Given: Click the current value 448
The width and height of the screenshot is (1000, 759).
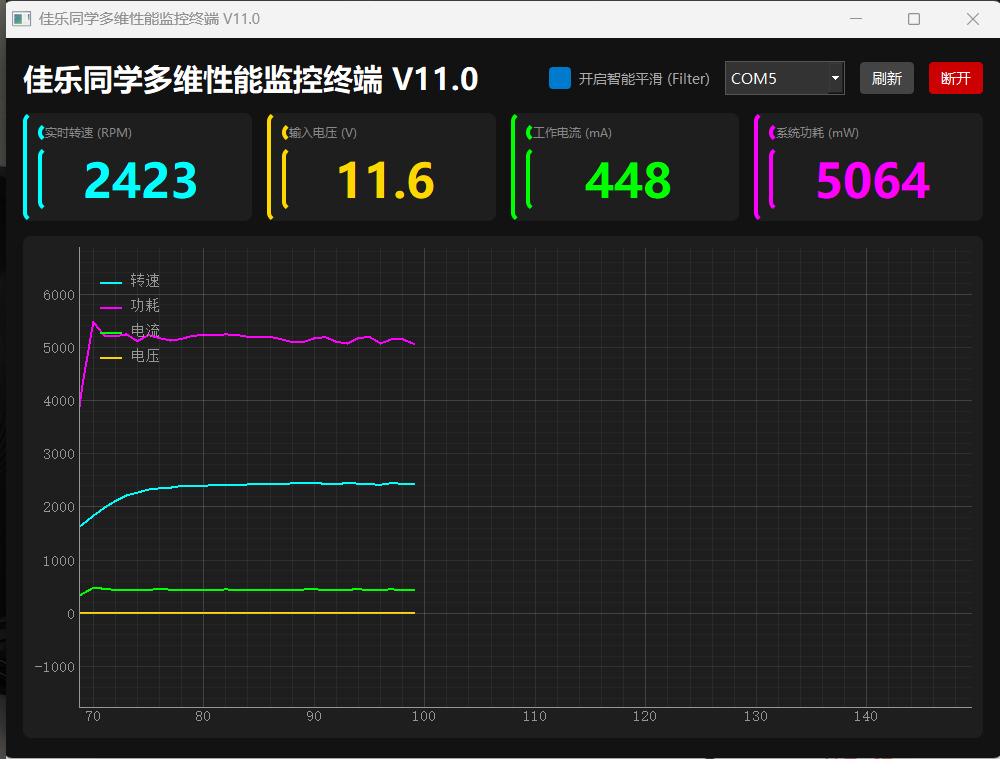Looking at the screenshot, I should 628,181.
